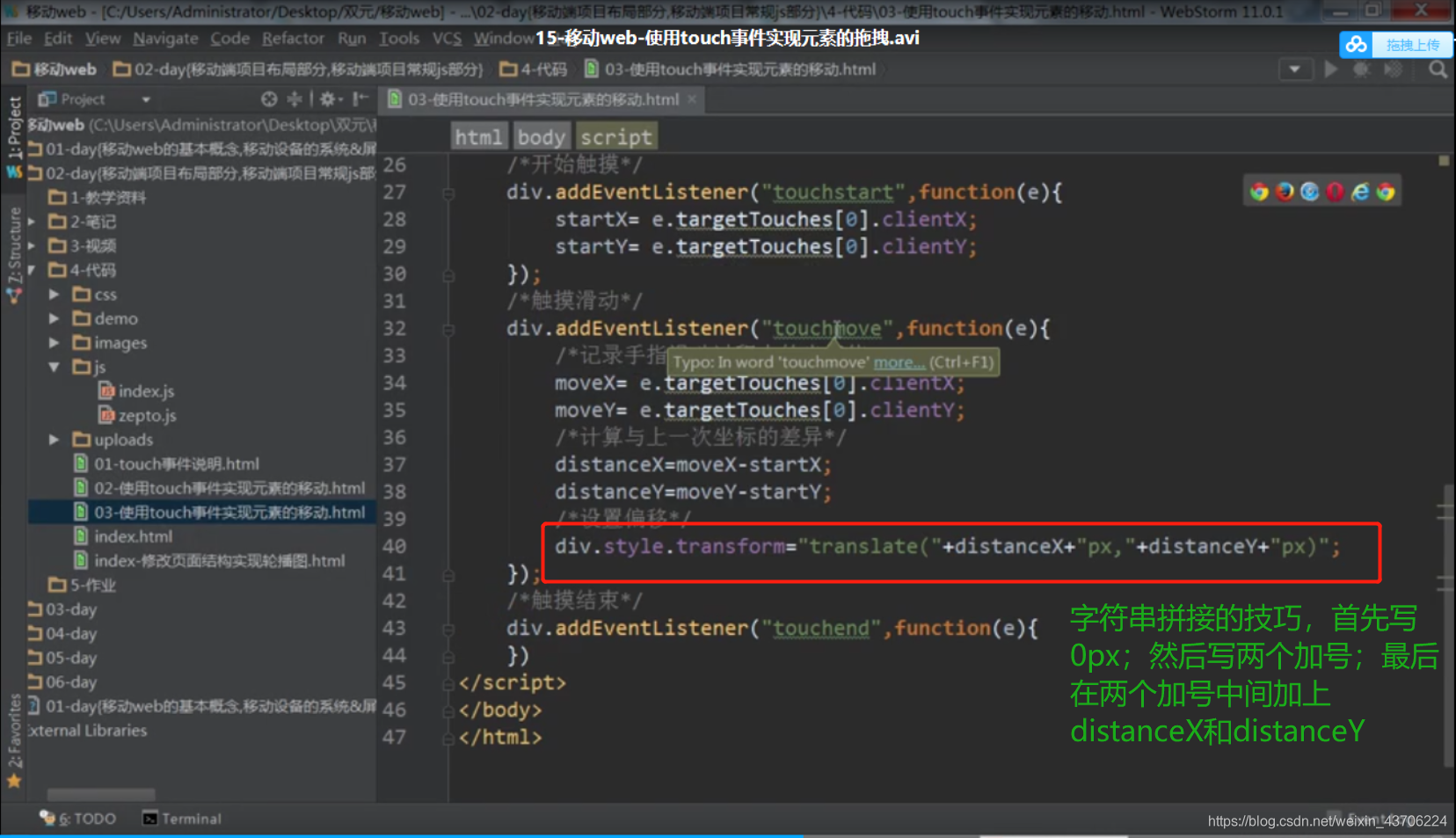Open the Tools menu
The width and height of the screenshot is (1456, 838).
coord(399,39)
